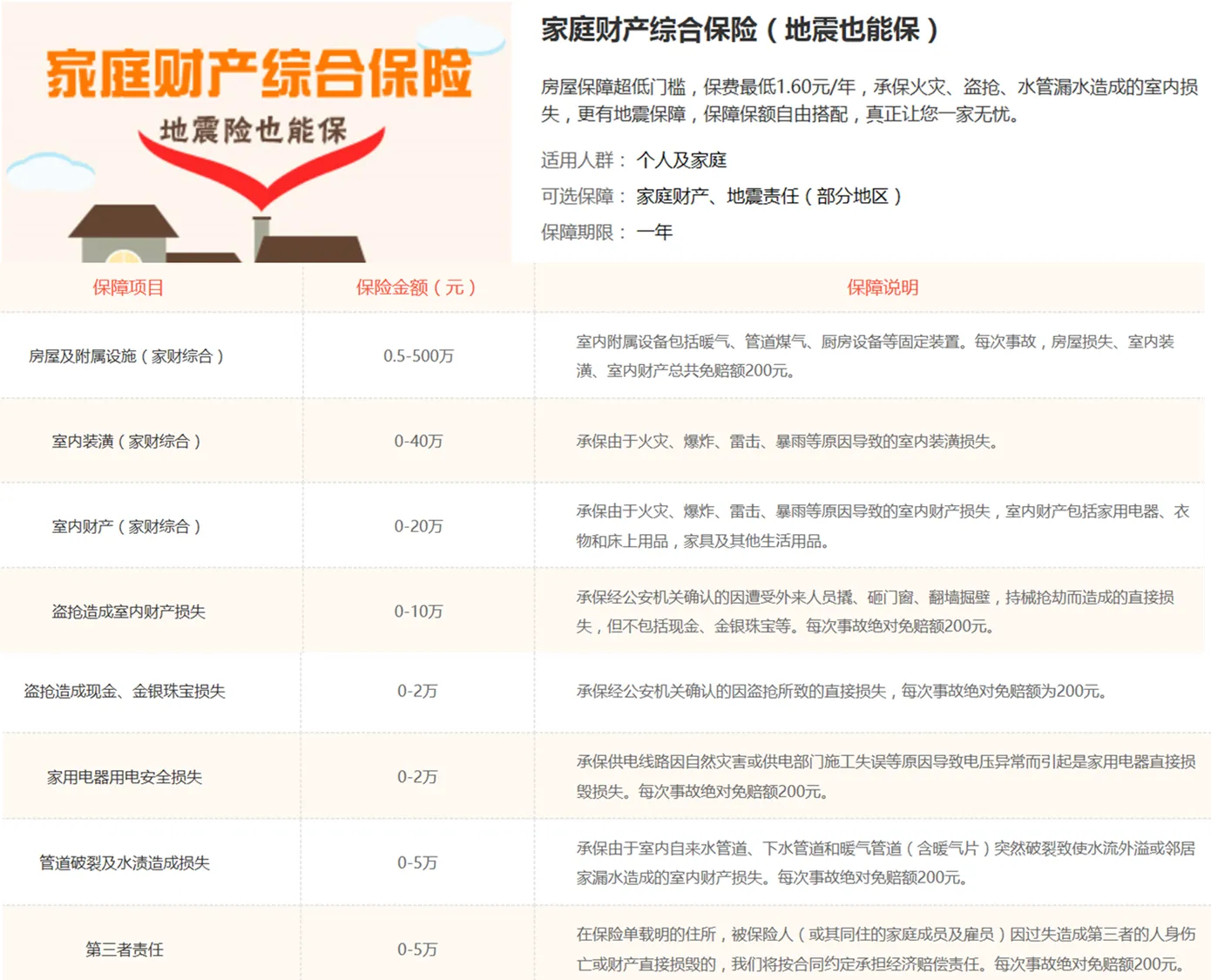The height and width of the screenshot is (980, 1211).
Task: Click the 盗抢造成现金、金银珠宝损失 row label
Action: click(125, 692)
